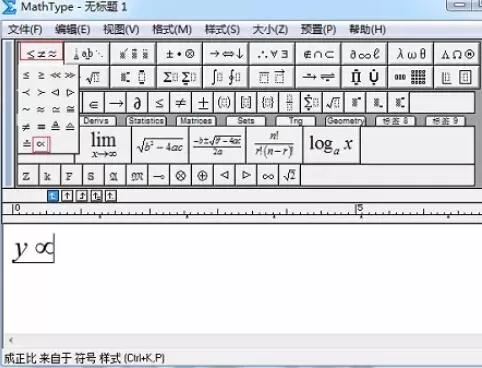Switch to the Geometry tab
482x368 pixels.
click(x=345, y=121)
